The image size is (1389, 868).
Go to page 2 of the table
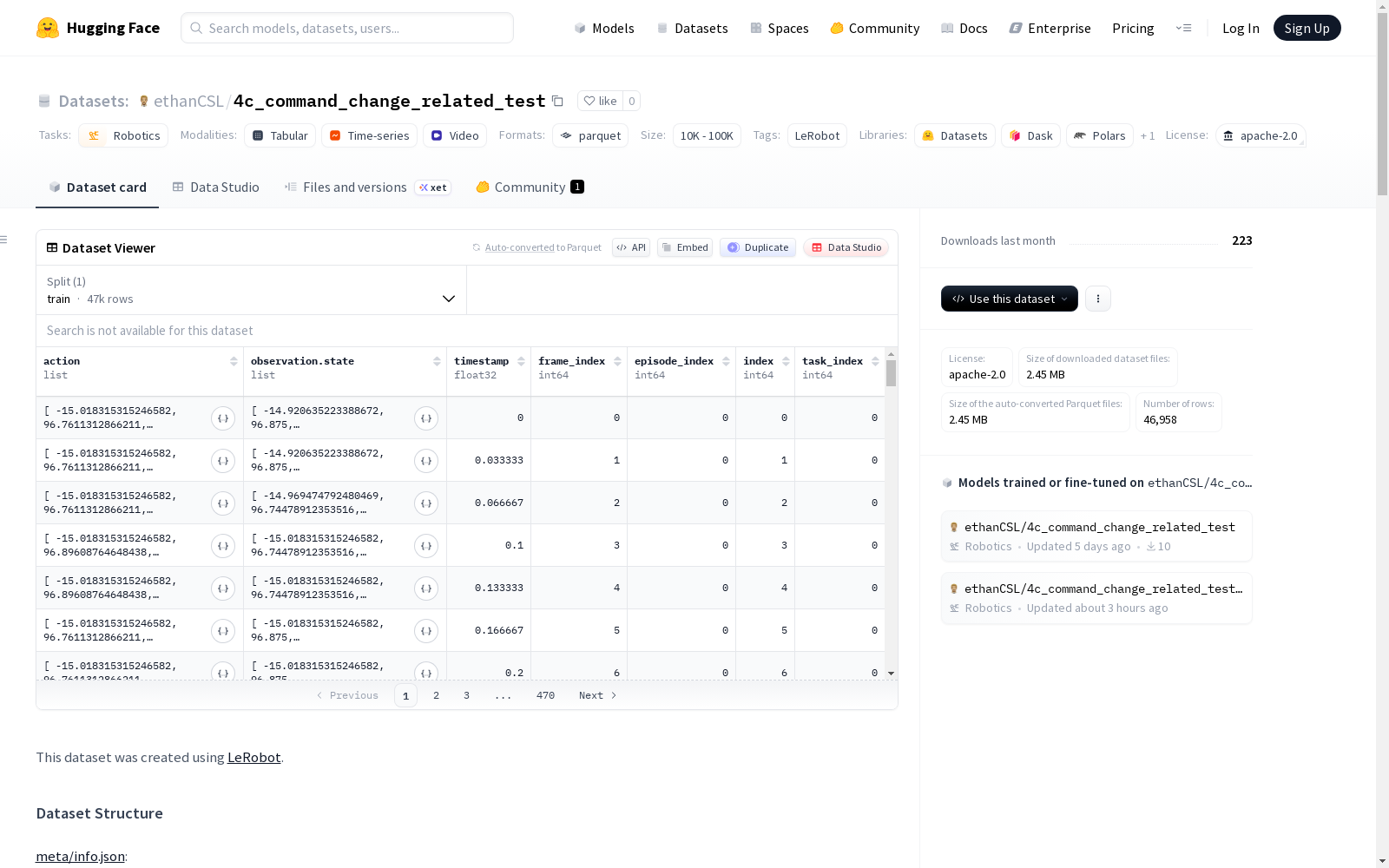point(436,695)
